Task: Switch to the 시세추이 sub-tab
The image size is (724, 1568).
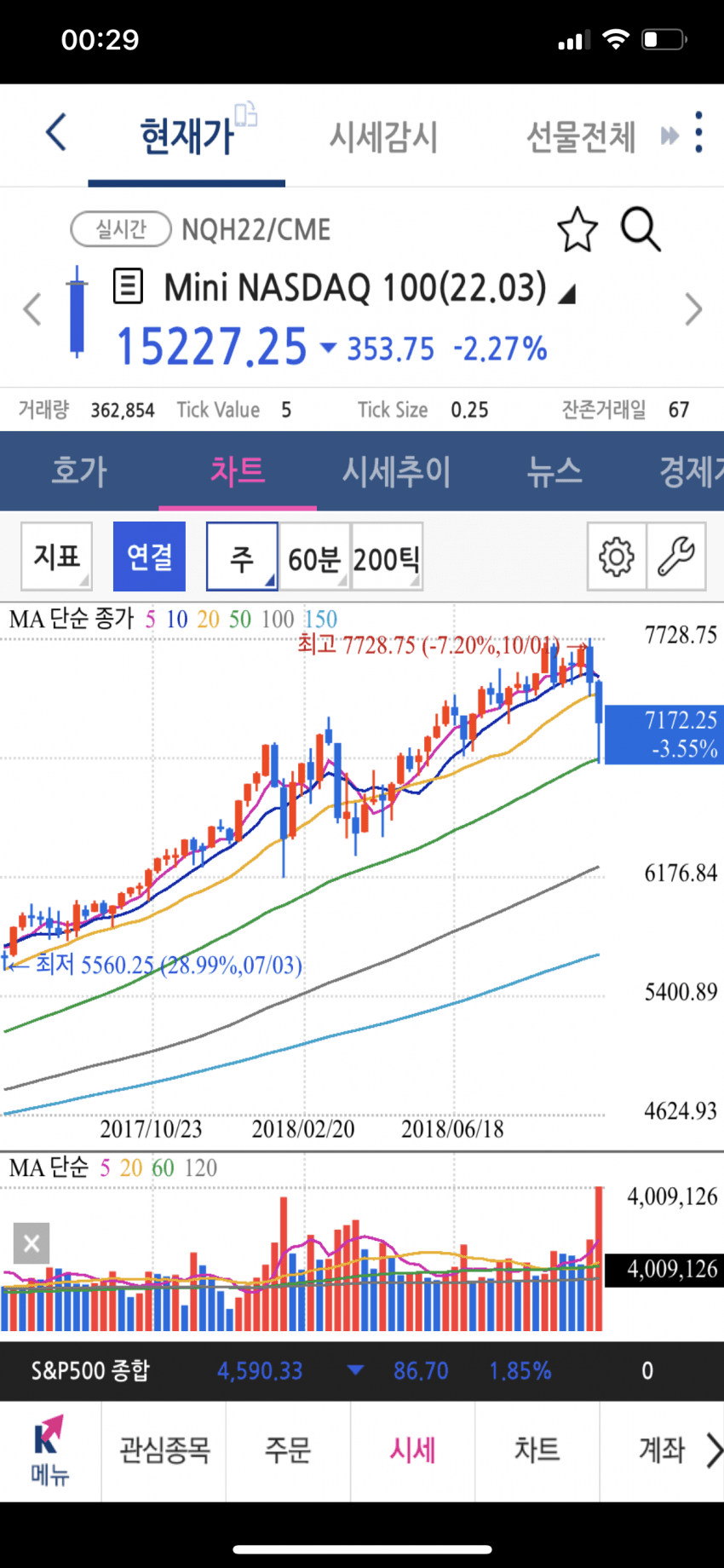Action: pos(396,471)
